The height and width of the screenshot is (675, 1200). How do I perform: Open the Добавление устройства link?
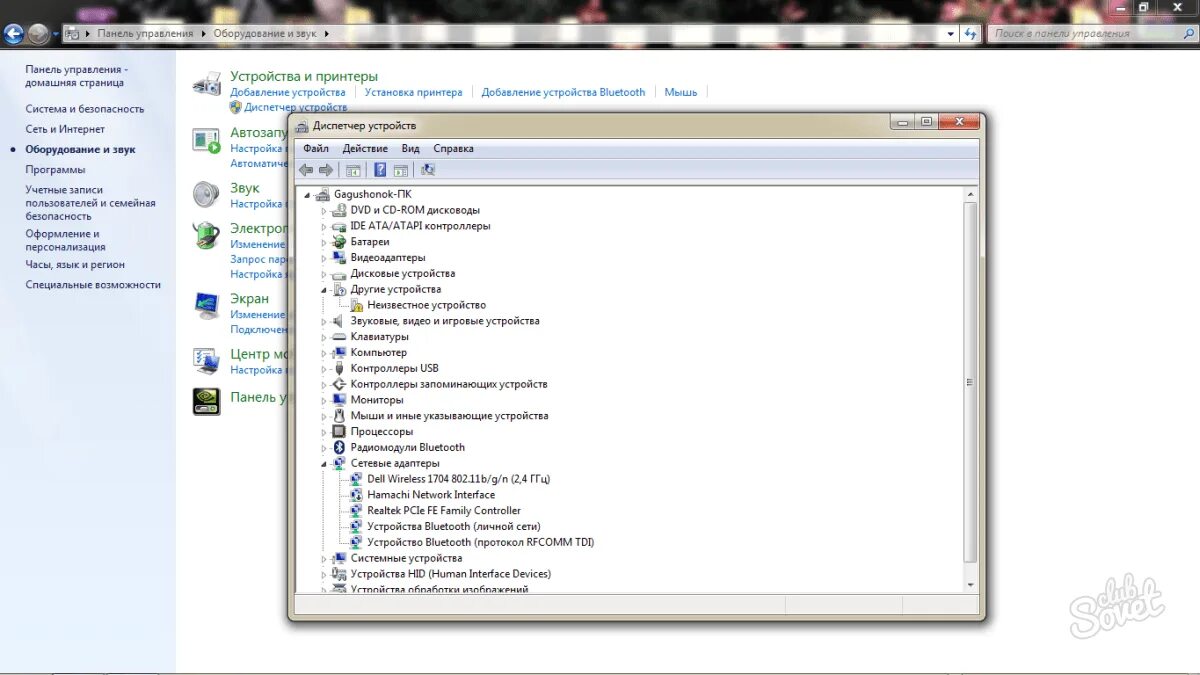(x=288, y=92)
